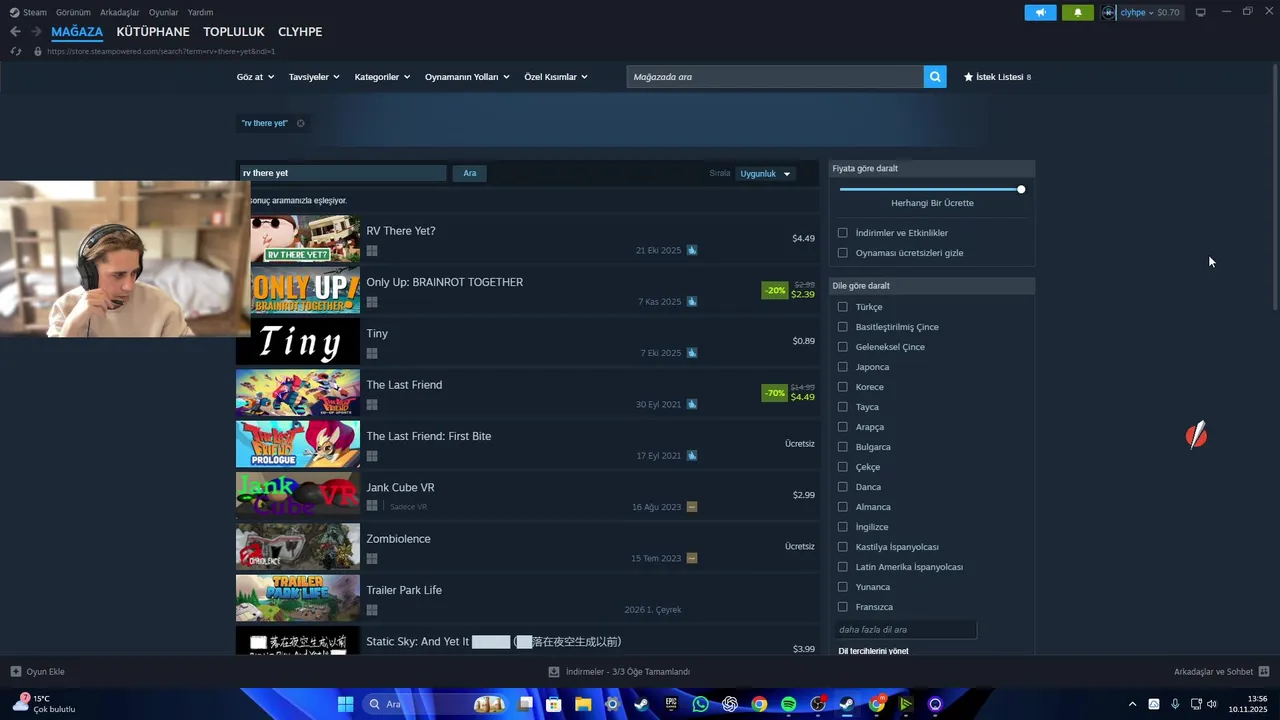Click the yellow compatibility icon in Jank Cube VR row
The width and height of the screenshot is (1280, 720).
[x=692, y=507]
